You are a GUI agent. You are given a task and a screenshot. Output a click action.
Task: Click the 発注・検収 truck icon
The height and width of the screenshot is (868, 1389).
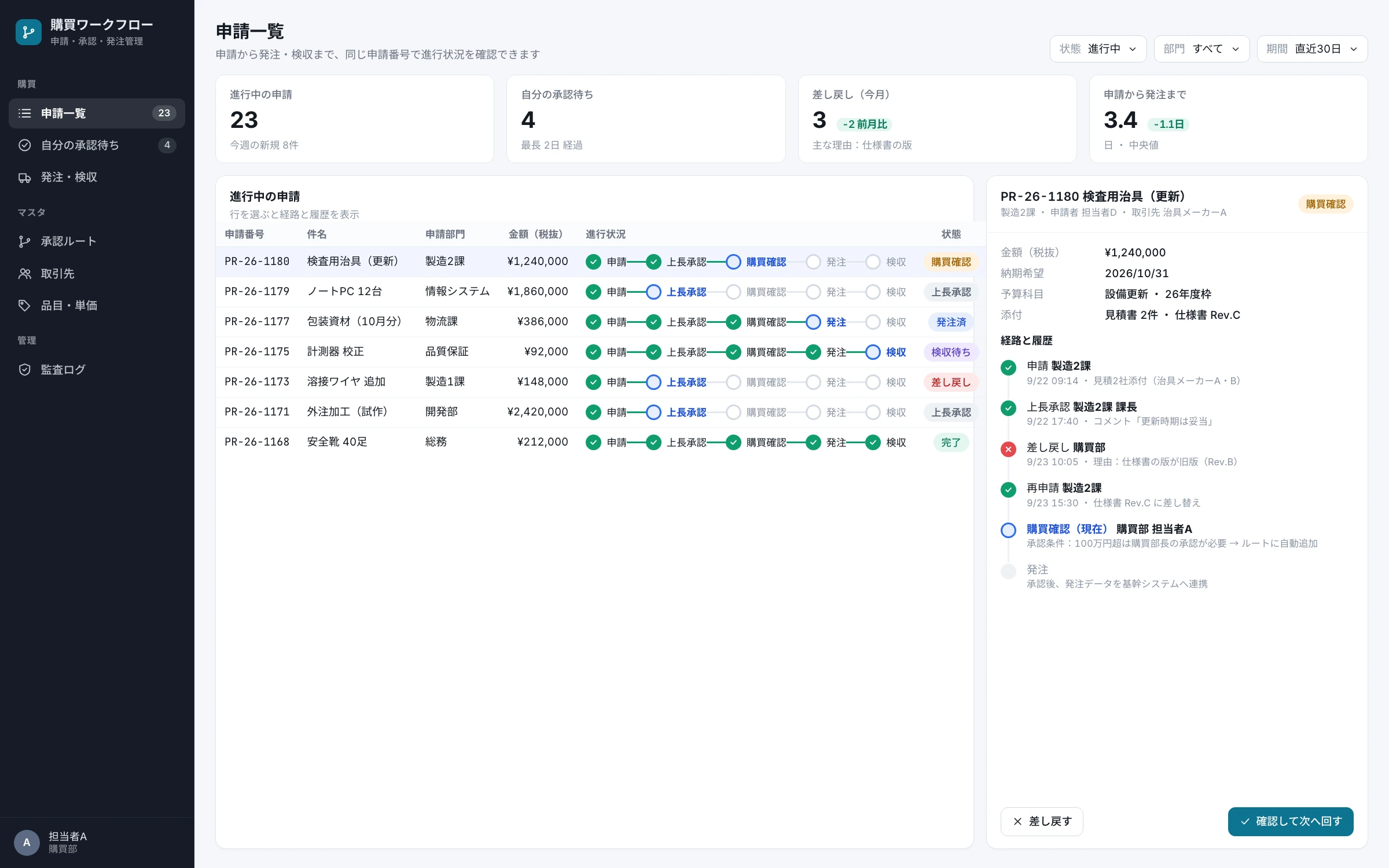[24, 178]
